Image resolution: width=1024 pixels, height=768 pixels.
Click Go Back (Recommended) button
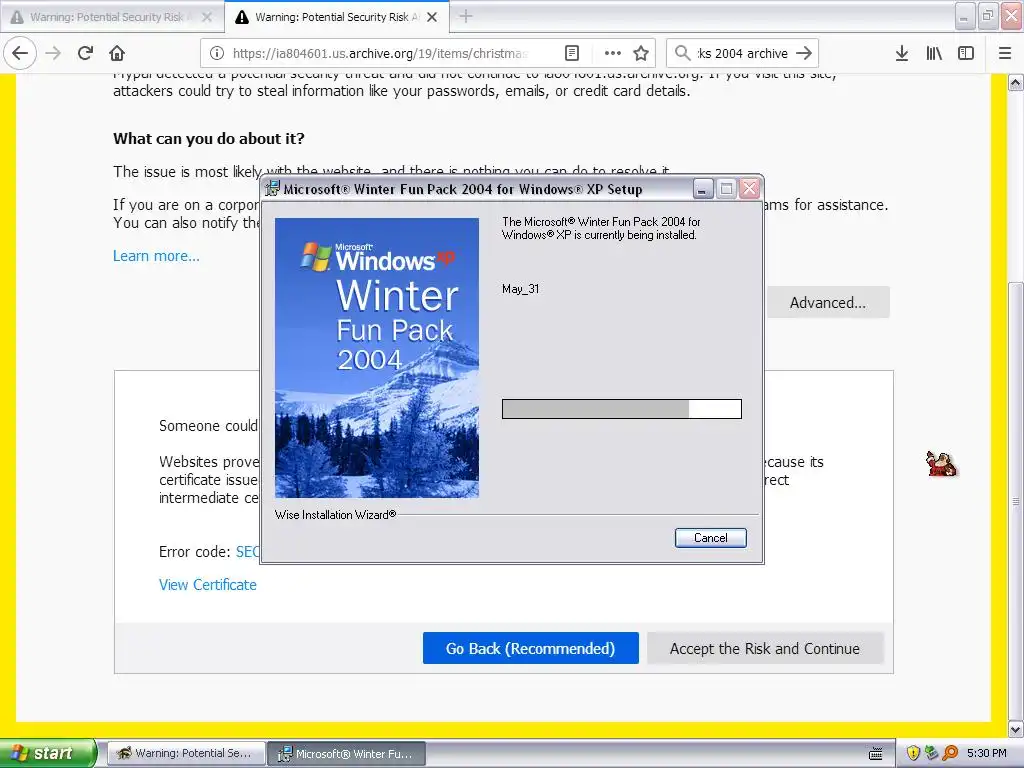[x=530, y=648]
